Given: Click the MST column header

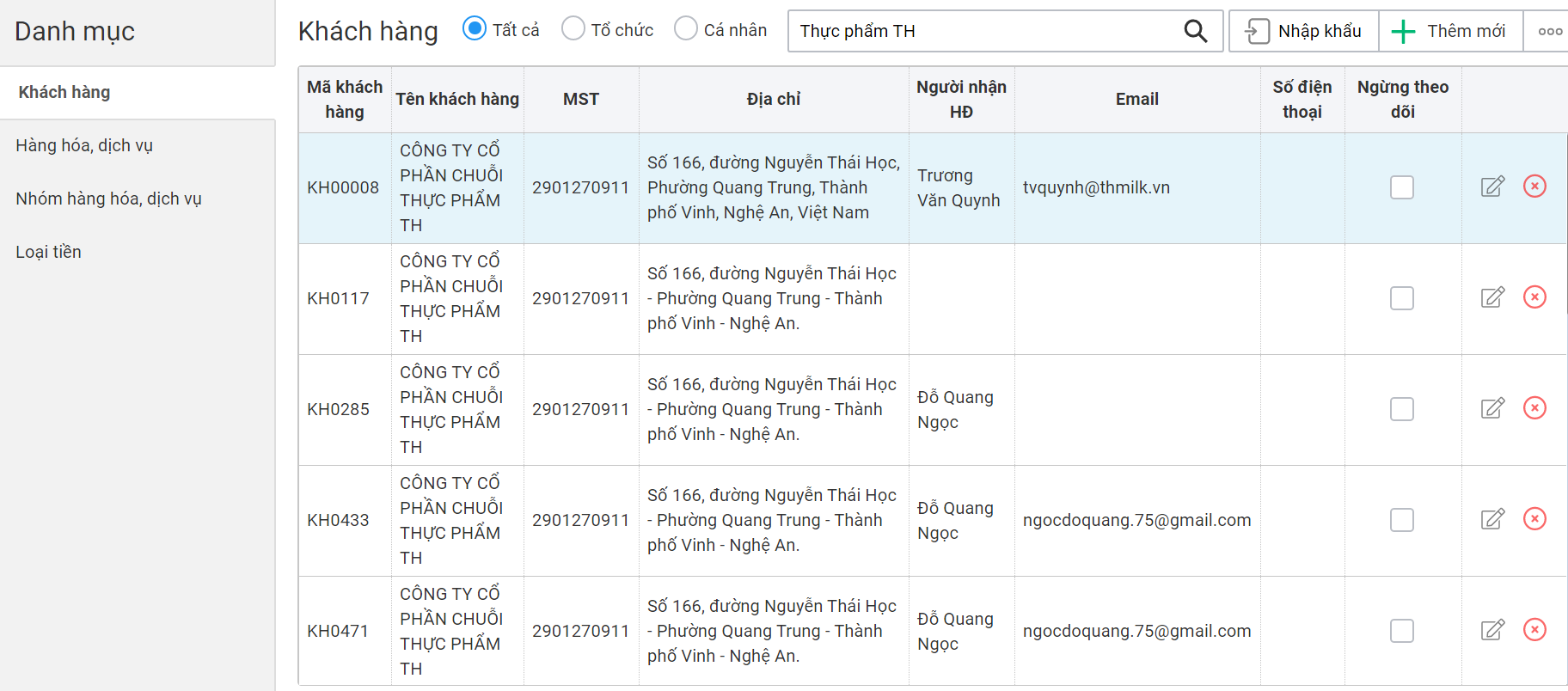Looking at the screenshot, I should 581,100.
